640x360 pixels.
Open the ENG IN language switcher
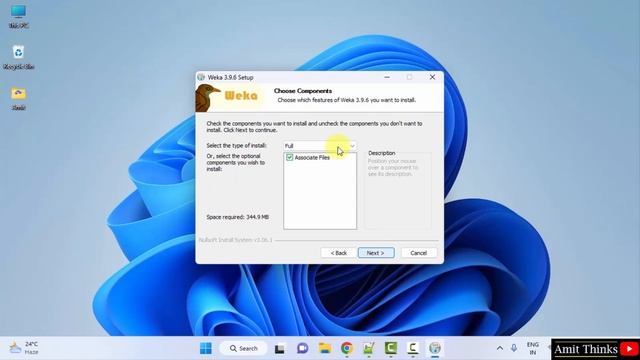533,348
